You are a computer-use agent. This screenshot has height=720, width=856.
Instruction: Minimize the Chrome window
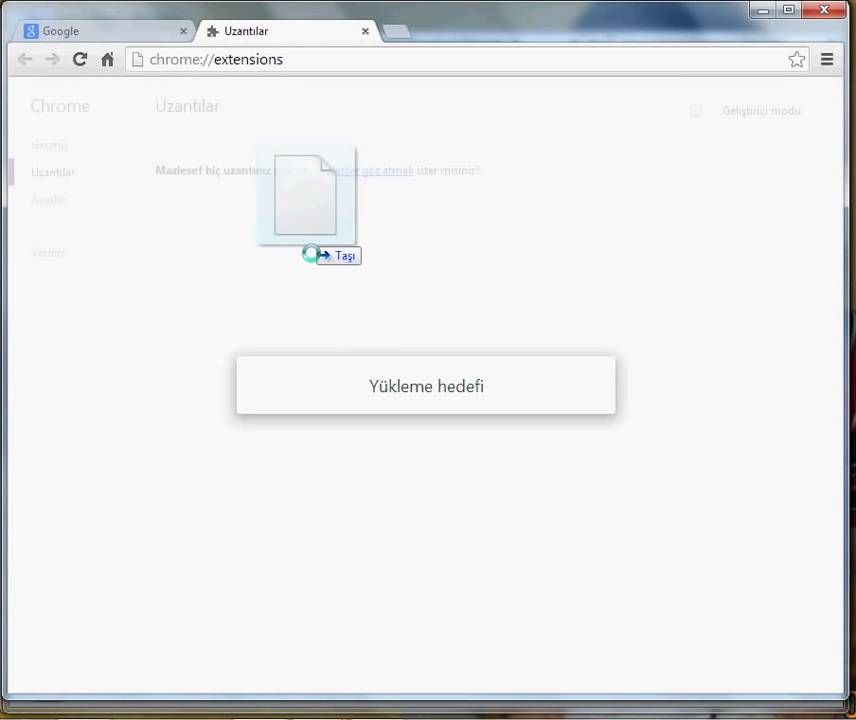[763, 9]
